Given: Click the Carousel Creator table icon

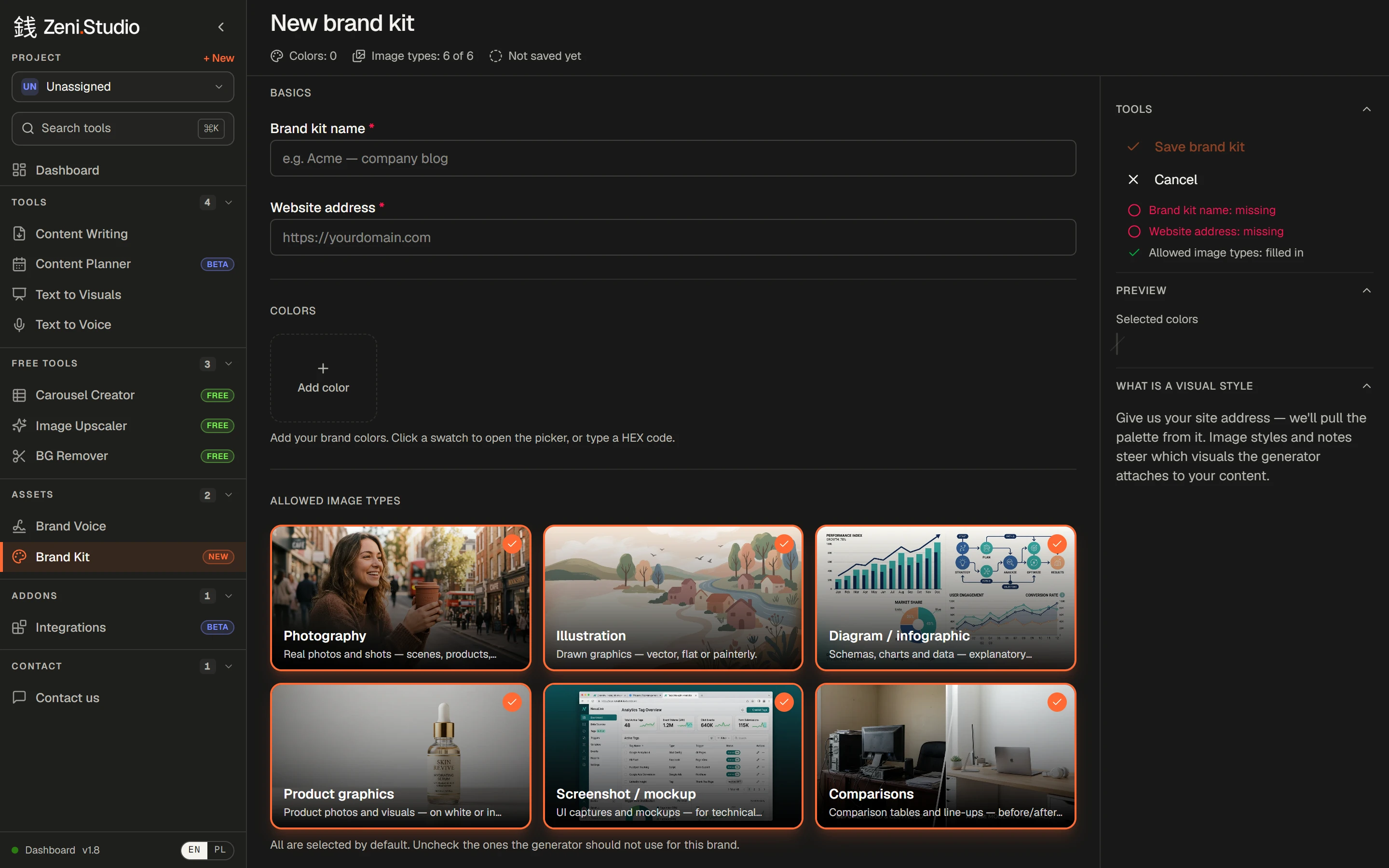Looking at the screenshot, I should (x=19, y=395).
